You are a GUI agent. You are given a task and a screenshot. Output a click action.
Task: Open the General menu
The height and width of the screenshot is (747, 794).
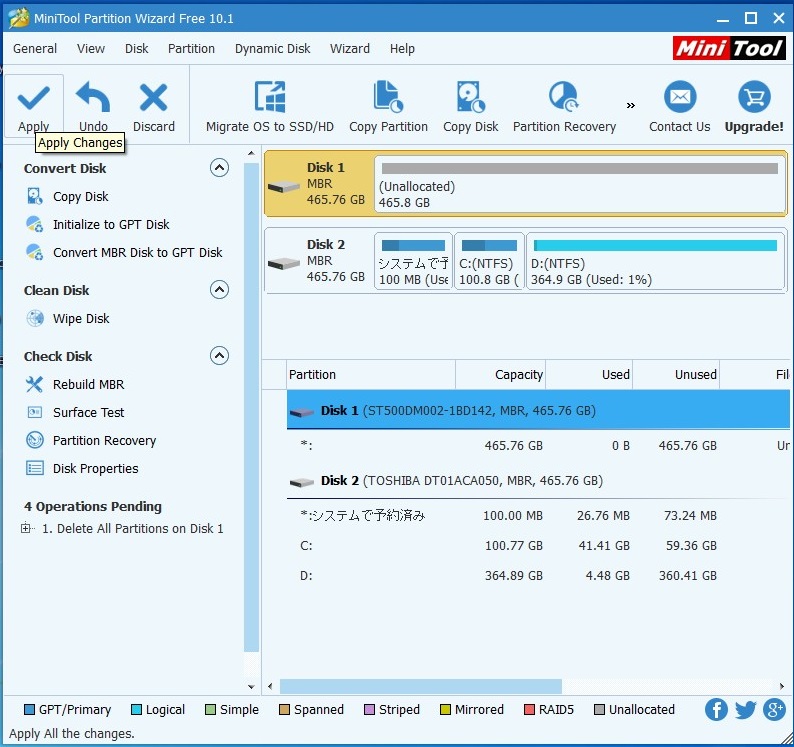[35, 49]
